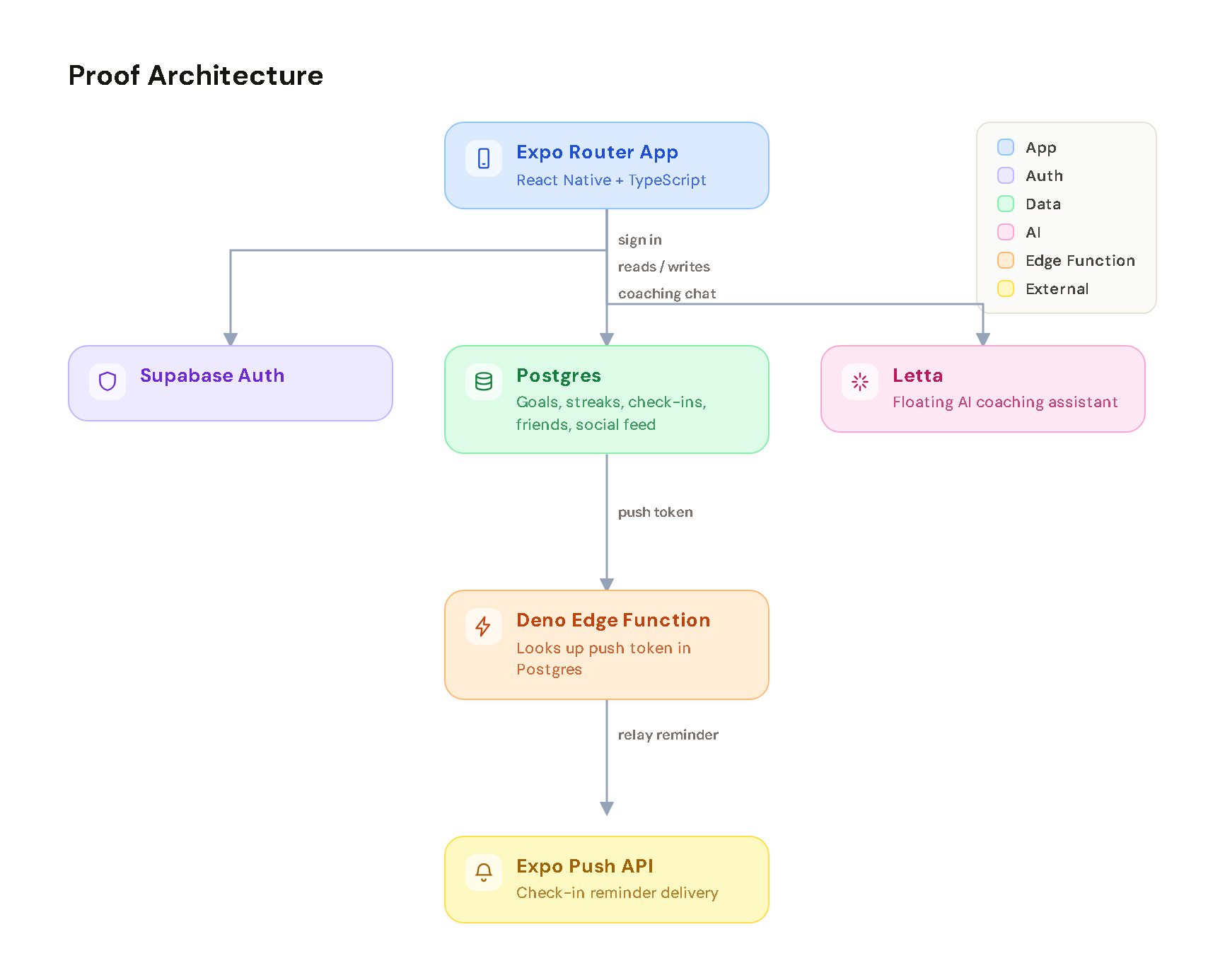Click the database icon in Postgres node
Viewport: 1225px width, 980px height.
484,382
